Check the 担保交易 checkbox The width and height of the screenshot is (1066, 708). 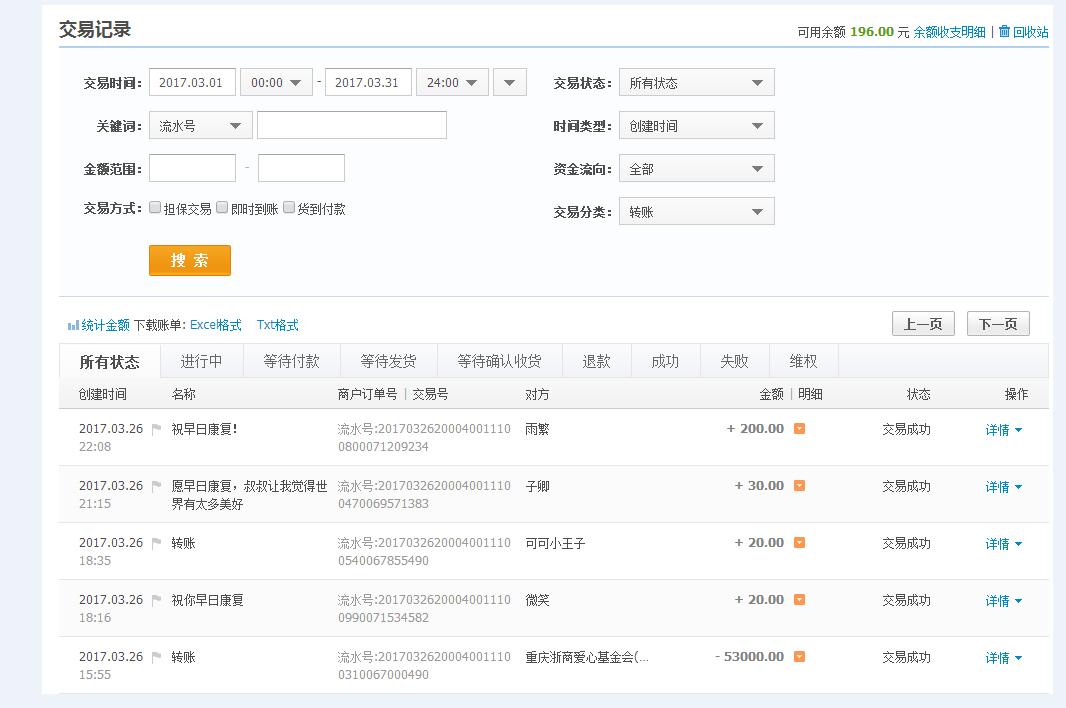tap(155, 207)
